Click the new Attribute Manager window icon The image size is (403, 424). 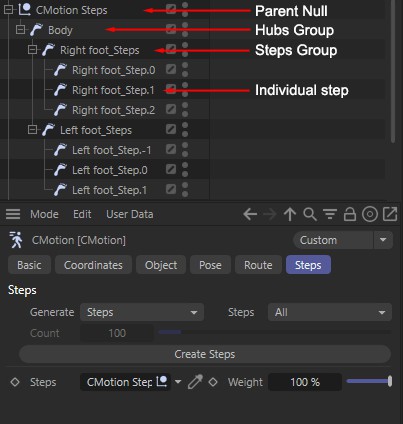click(390, 214)
